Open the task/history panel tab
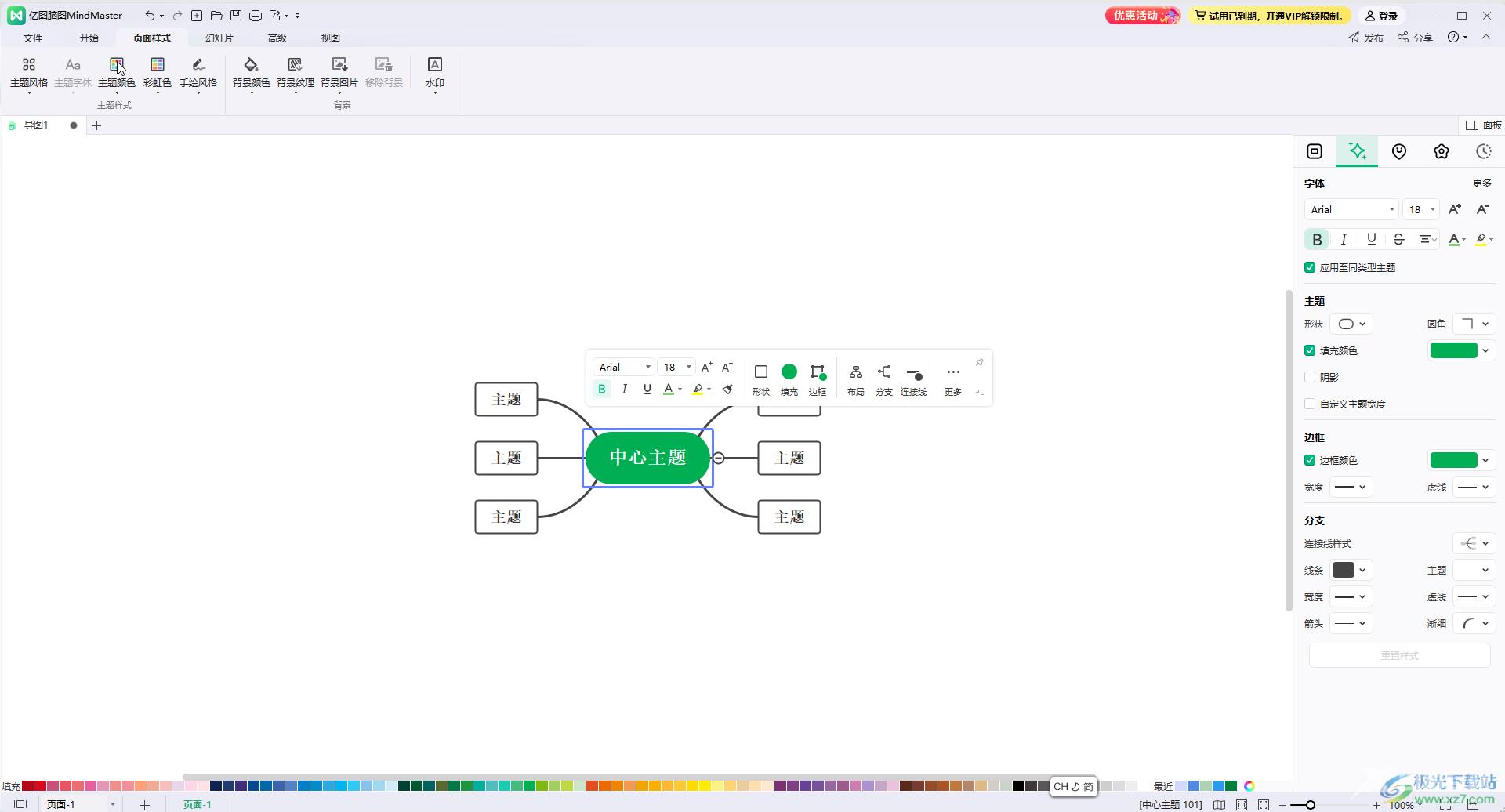This screenshot has height=812, width=1505. 1483,151
